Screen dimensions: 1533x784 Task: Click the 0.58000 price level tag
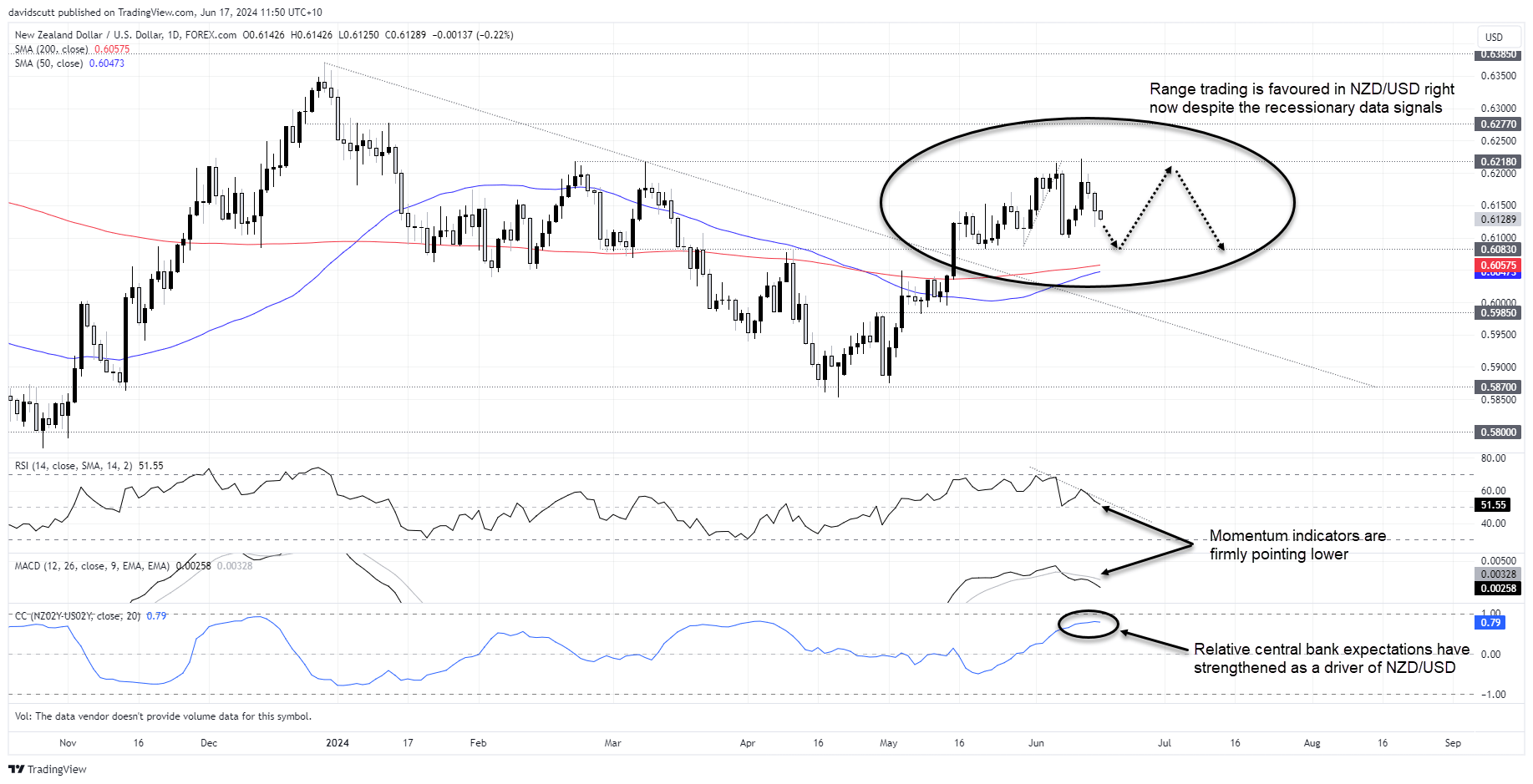pyautogui.click(x=1498, y=432)
